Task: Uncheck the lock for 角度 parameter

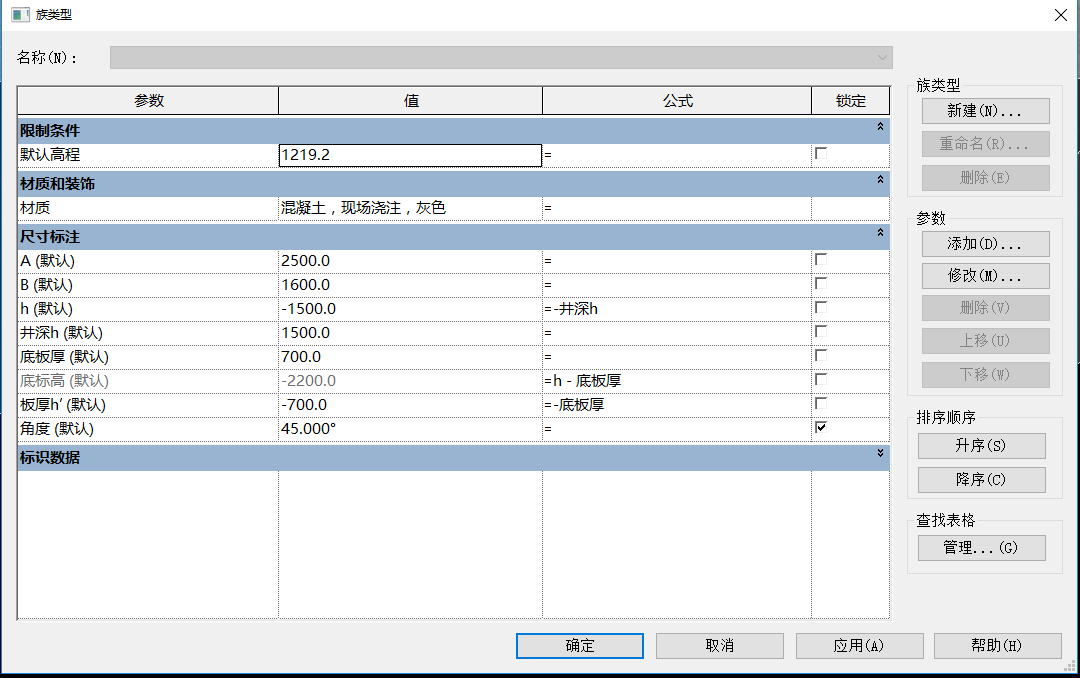Action: [821, 428]
